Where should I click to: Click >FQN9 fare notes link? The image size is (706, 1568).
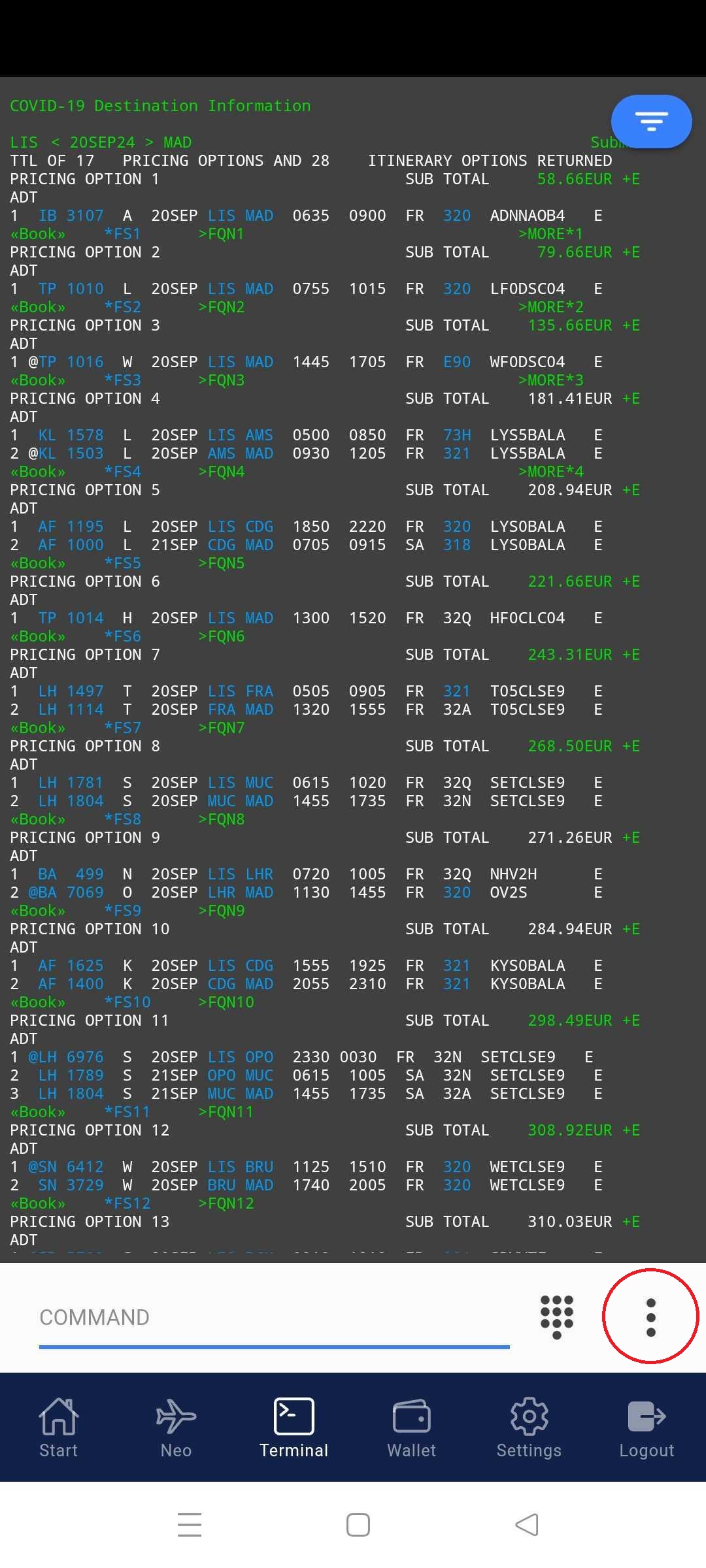point(221,911)
